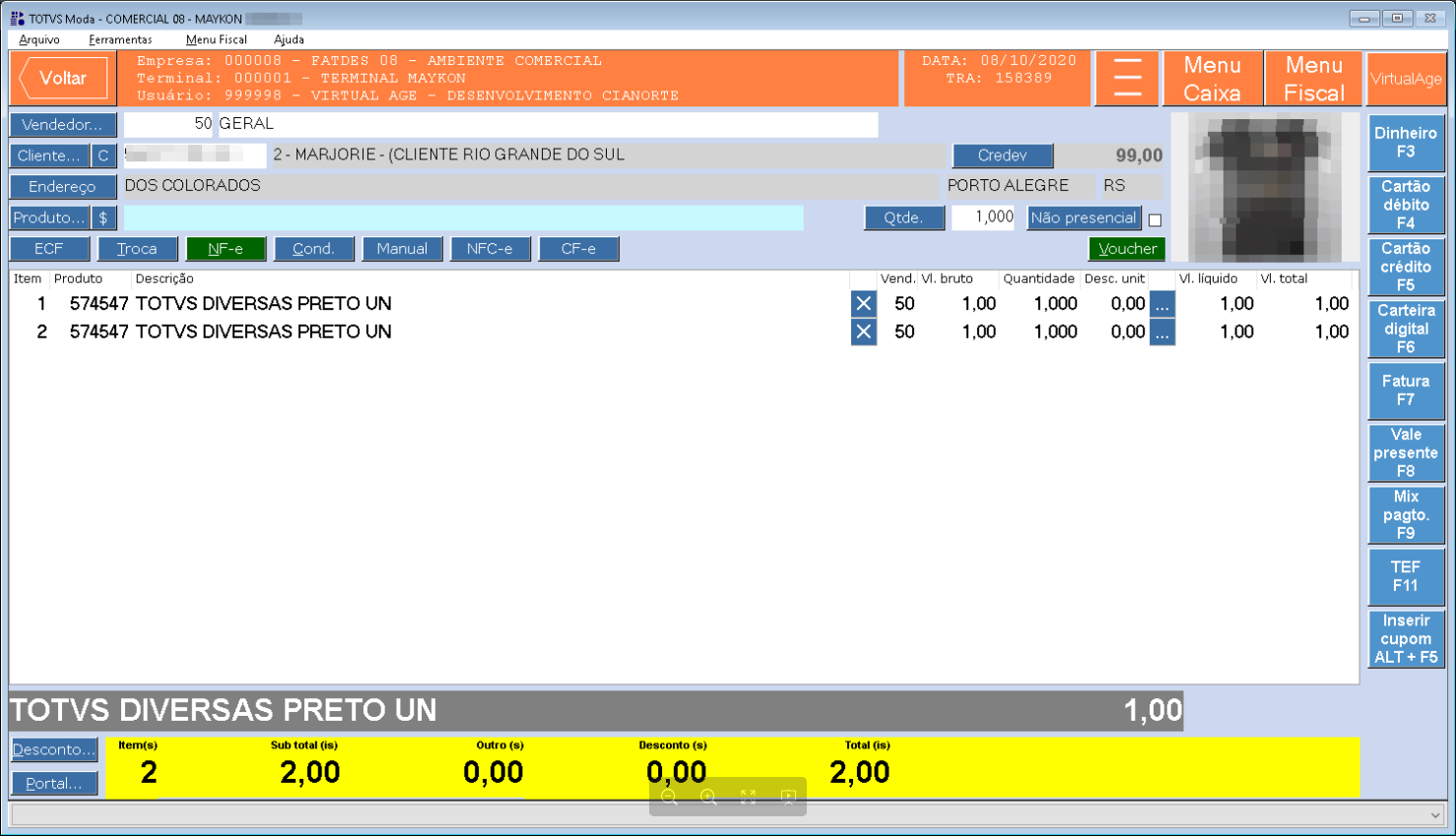Click the GERAL vendedor name field

(547, 124)
